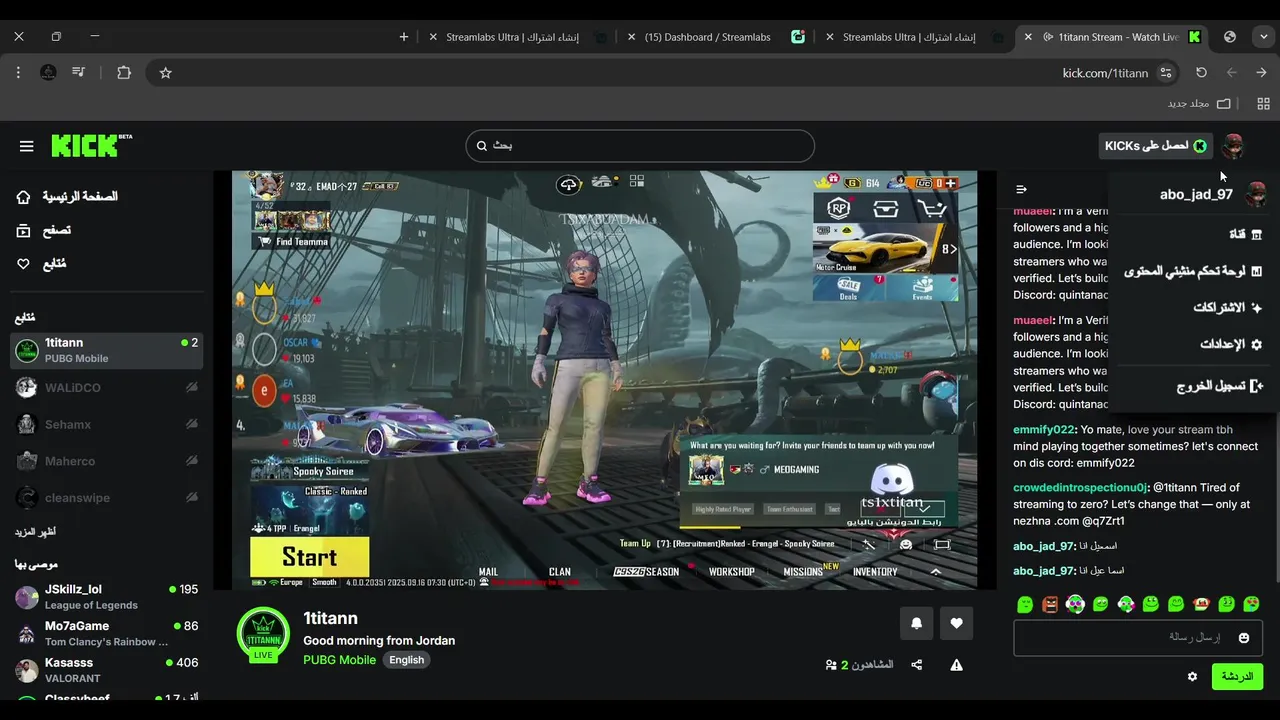The height and width of the screenshot is (720, 1280).
Task: Open JSkillz_lol recommended channel
Action: 106,597
